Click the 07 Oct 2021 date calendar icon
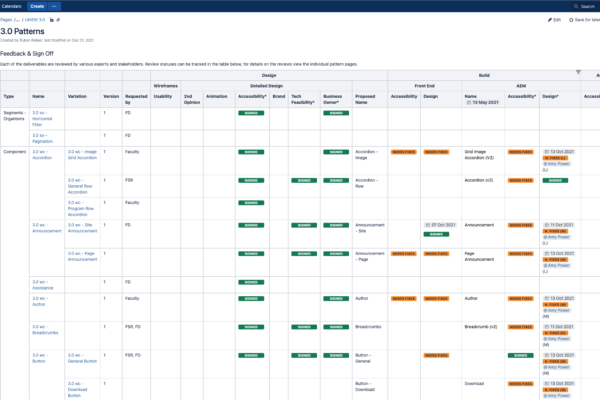The width and height of the screenshot is (600, 400). [x=428, y=225]
